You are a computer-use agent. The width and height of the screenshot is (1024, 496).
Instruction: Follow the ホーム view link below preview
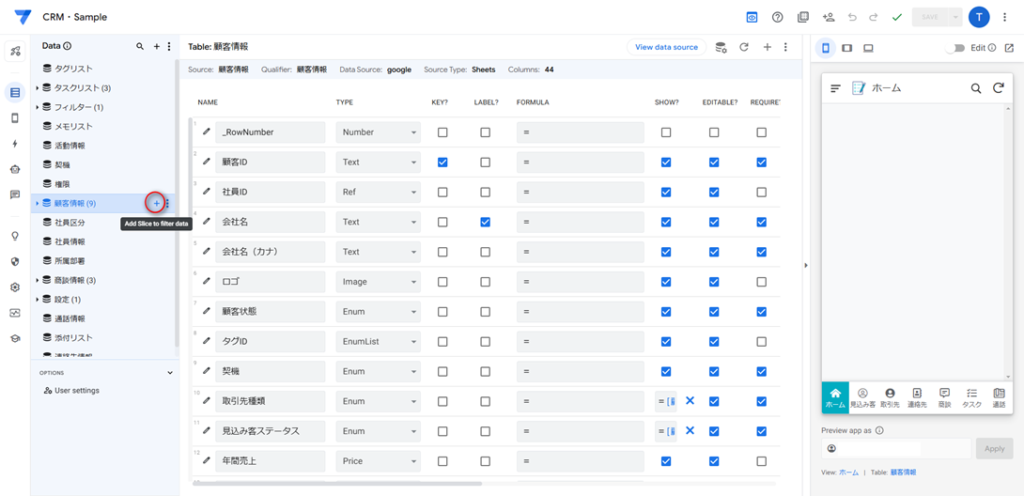[x=849, y=472]
